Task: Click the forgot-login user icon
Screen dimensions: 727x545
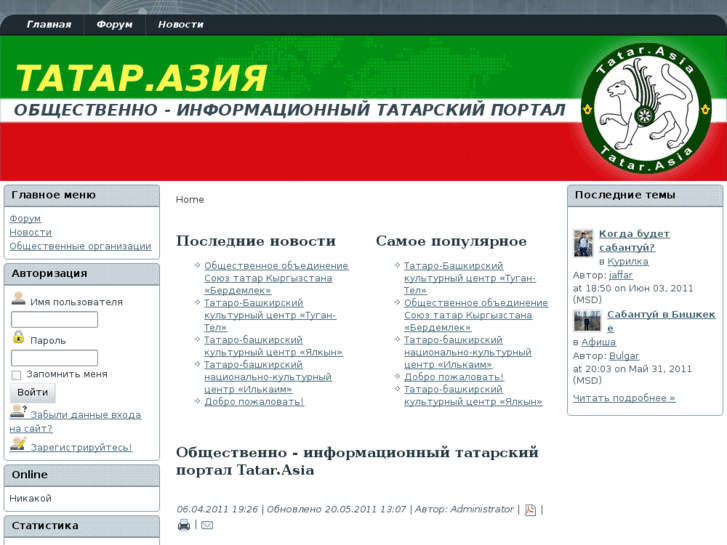Action: pos(18,410)
